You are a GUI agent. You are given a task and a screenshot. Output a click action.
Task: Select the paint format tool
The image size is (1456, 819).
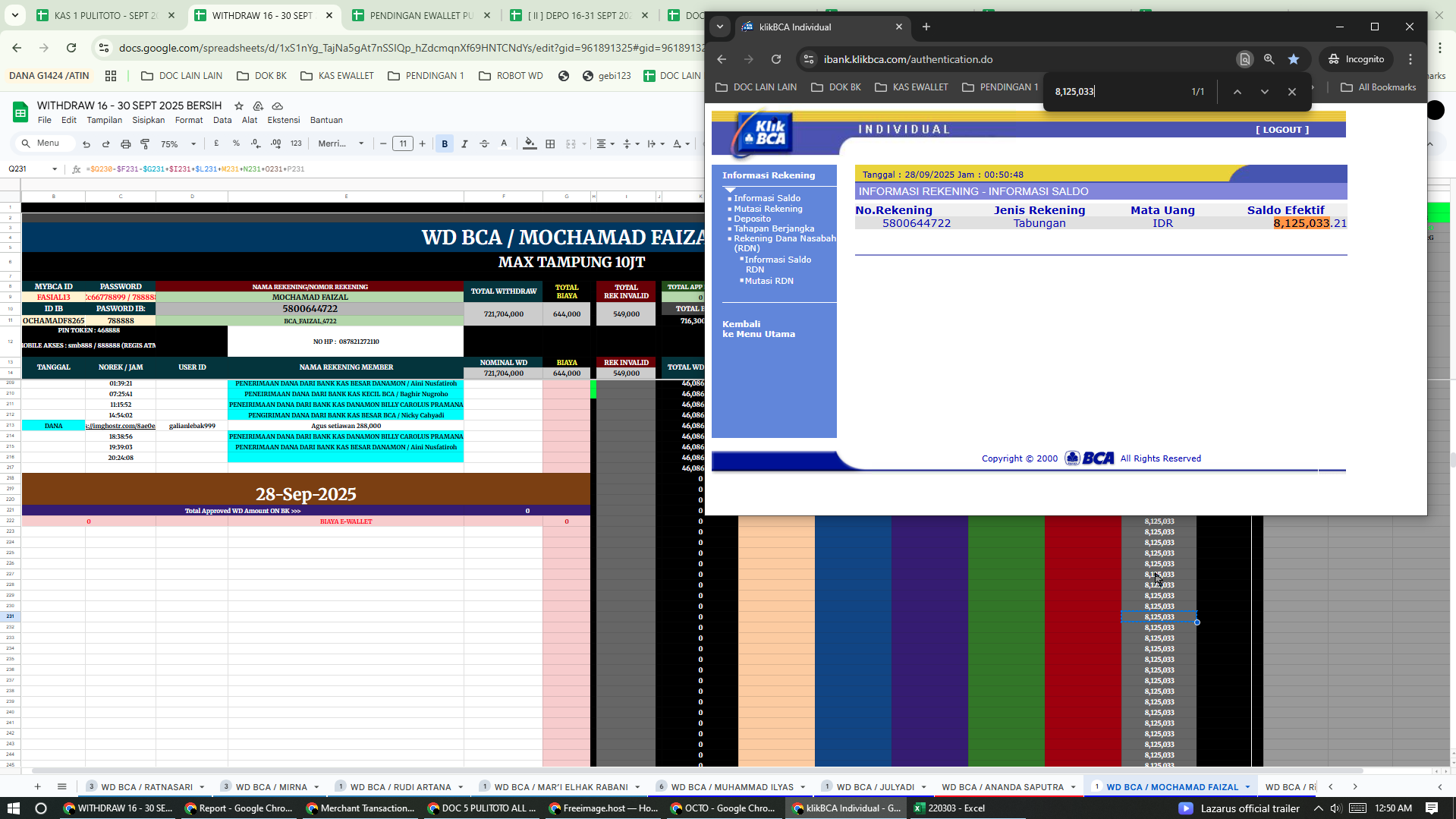(x=146, y=143)
